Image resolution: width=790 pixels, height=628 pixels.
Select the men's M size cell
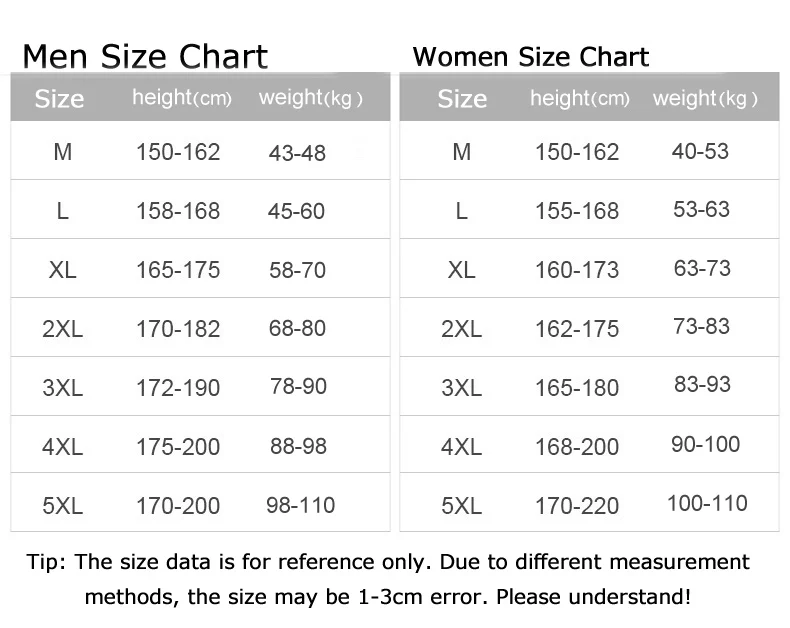(x=63, y=152)
